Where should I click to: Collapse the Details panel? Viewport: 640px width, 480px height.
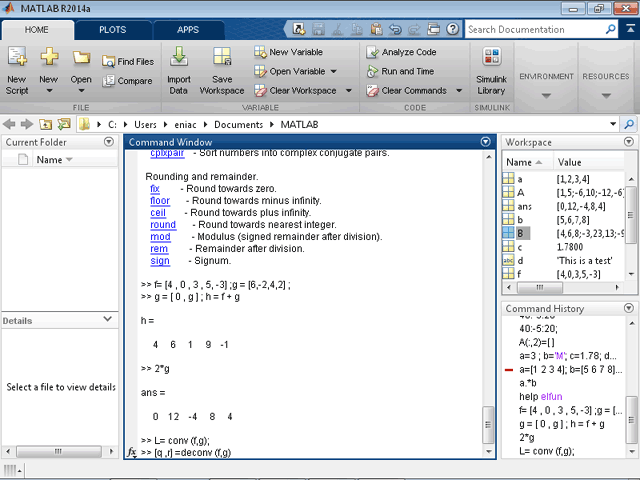coord(108,320)
